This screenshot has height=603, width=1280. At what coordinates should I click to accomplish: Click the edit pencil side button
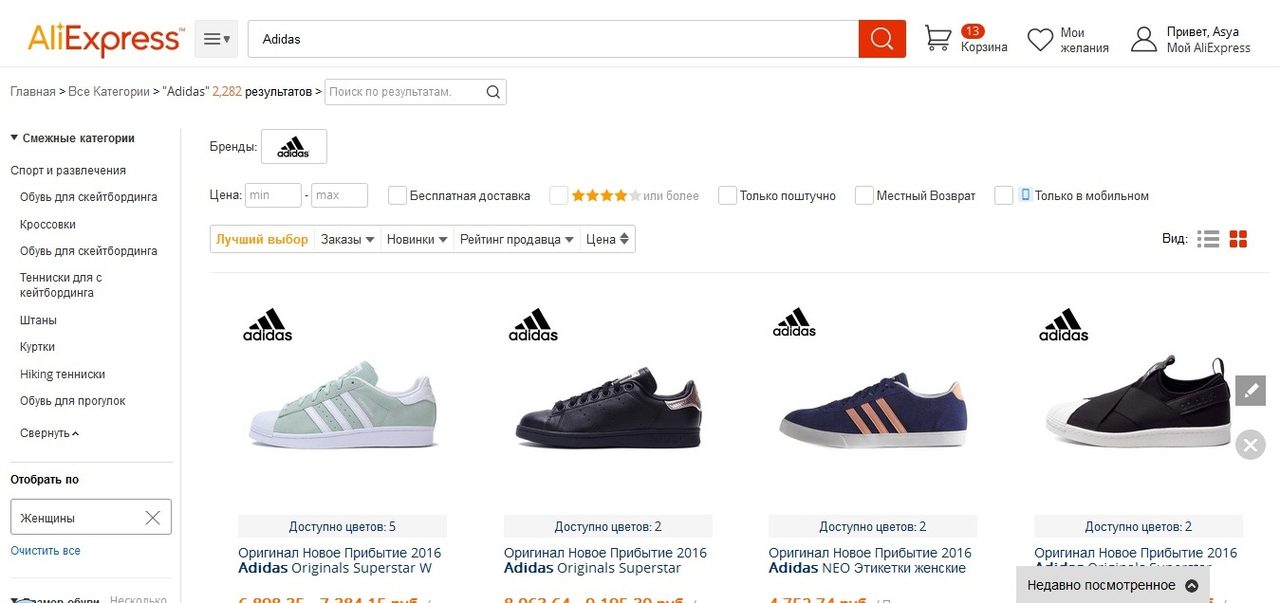1250,391
